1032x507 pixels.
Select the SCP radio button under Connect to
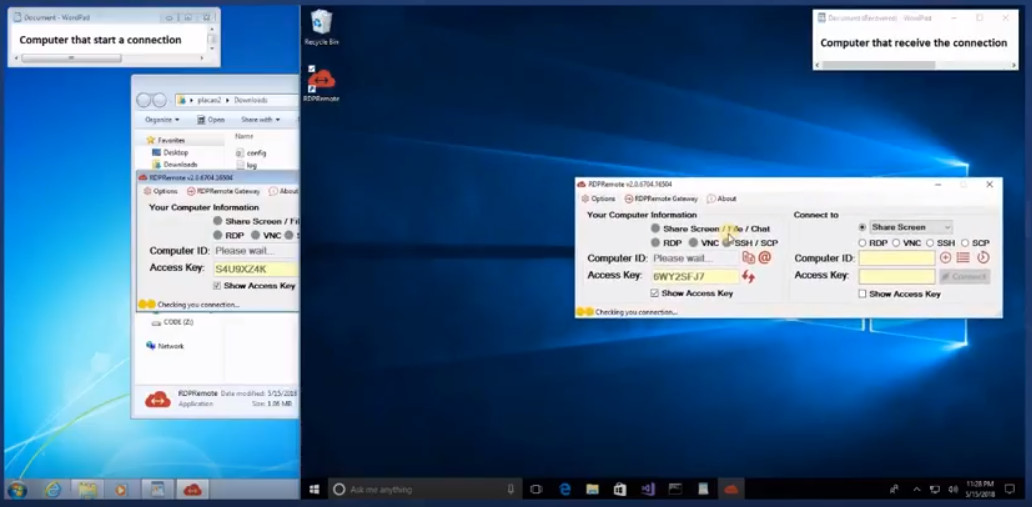click(965, 243)
